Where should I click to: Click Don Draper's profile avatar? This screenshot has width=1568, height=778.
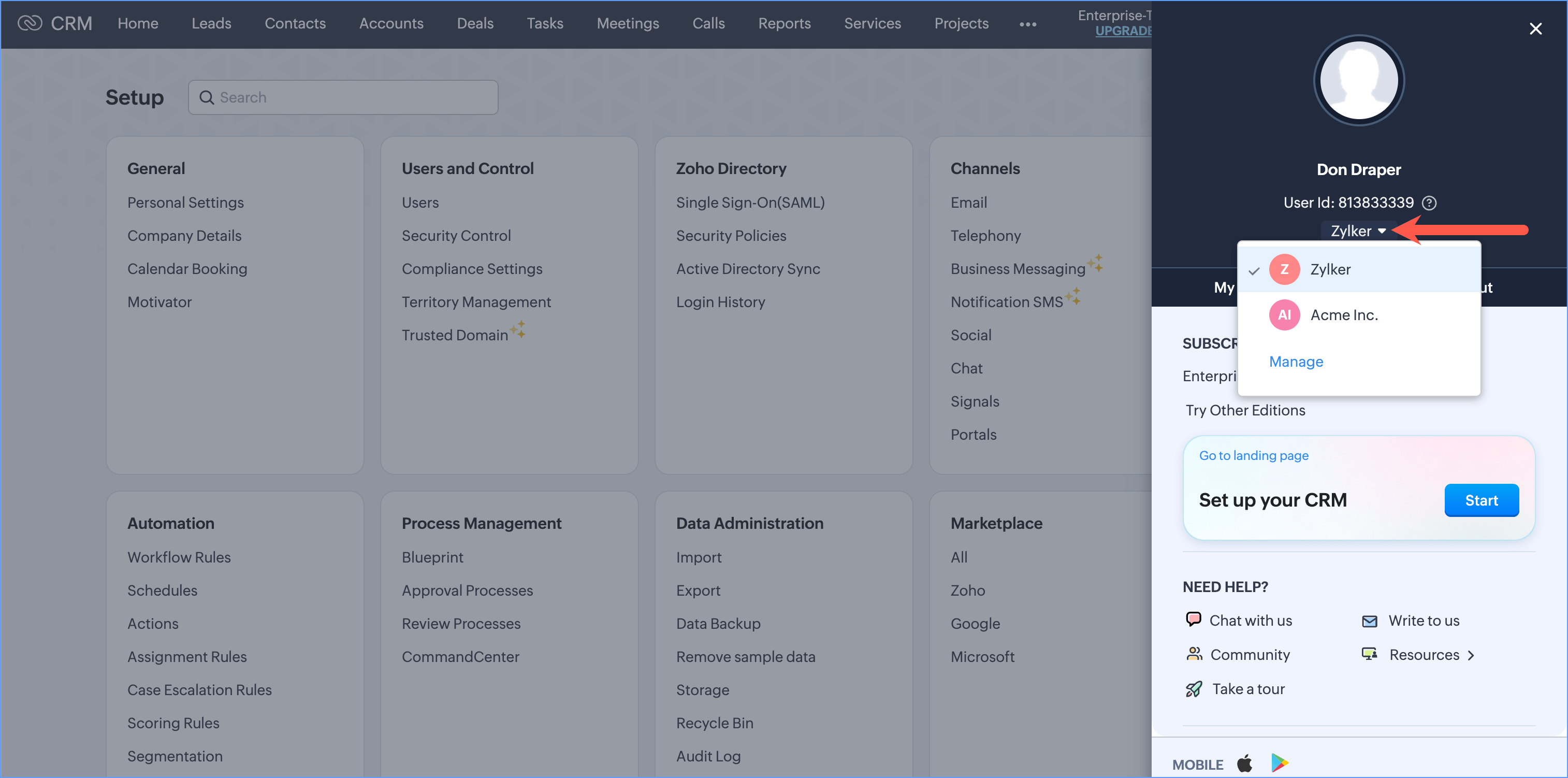coord(1359,80)
